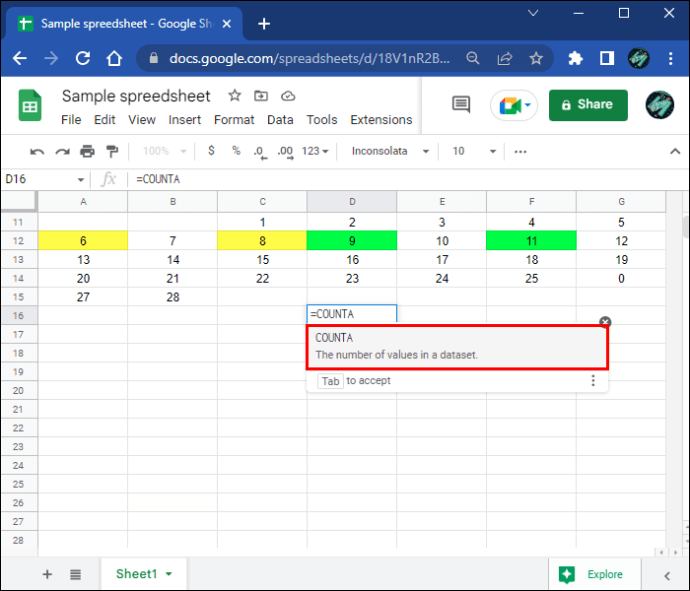690x591 pixels.
Task: Open Sheet1 tab dropdown arrow
Action: pyautogui.click(x=169, y=574)
